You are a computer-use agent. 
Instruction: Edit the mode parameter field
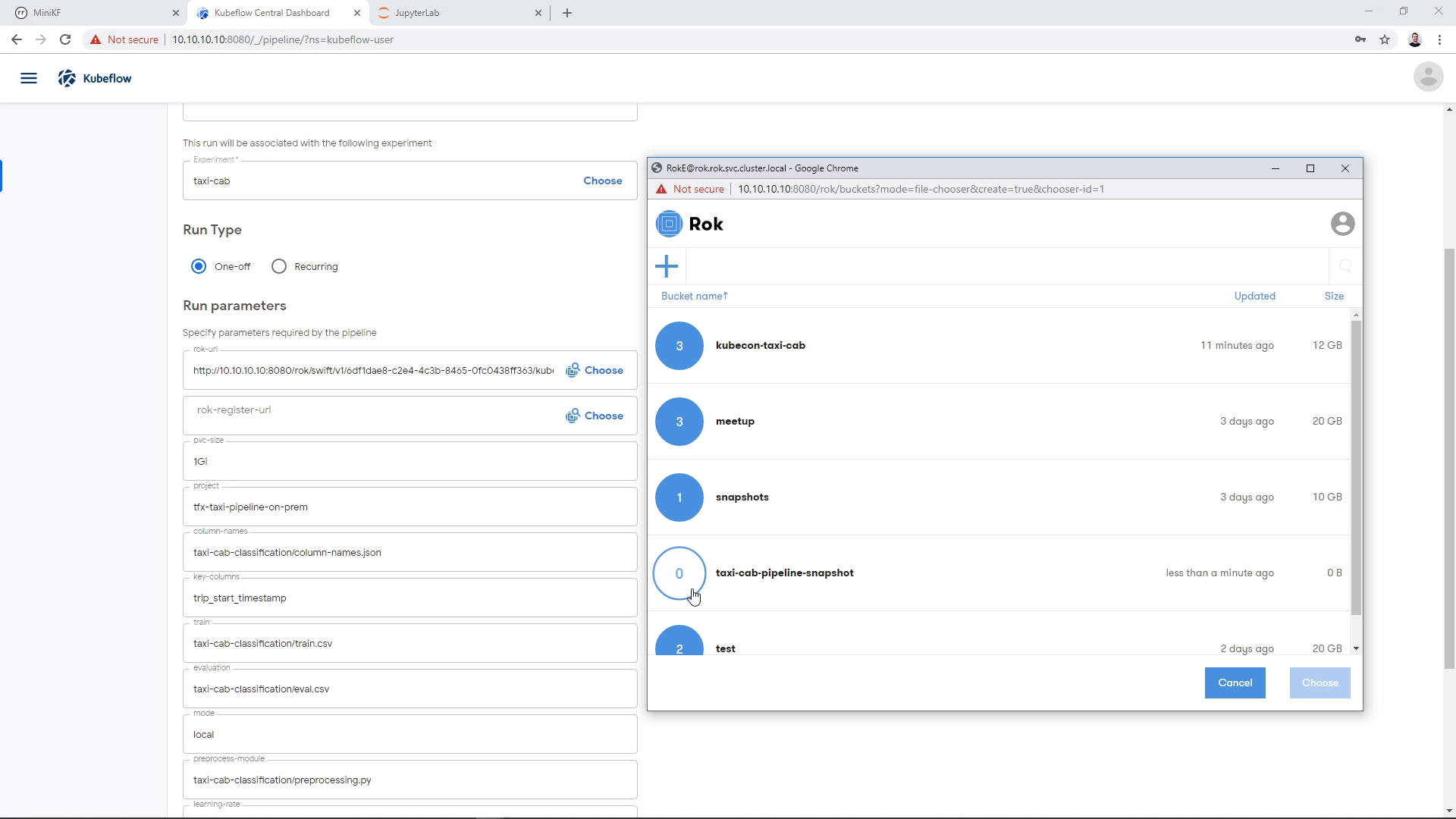(x=409, y=734)
